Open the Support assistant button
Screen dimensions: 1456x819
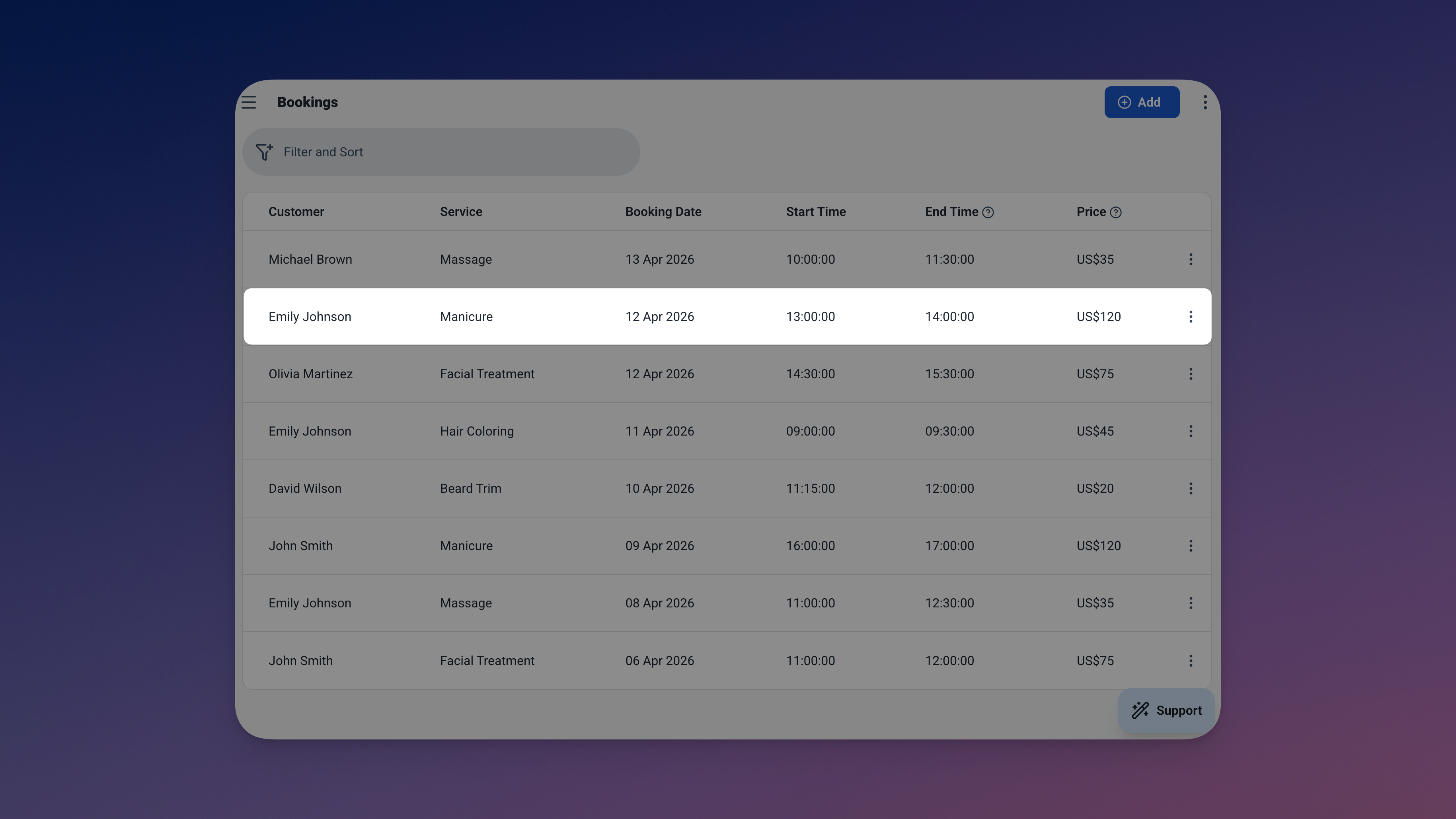(x=1166, y=710)
